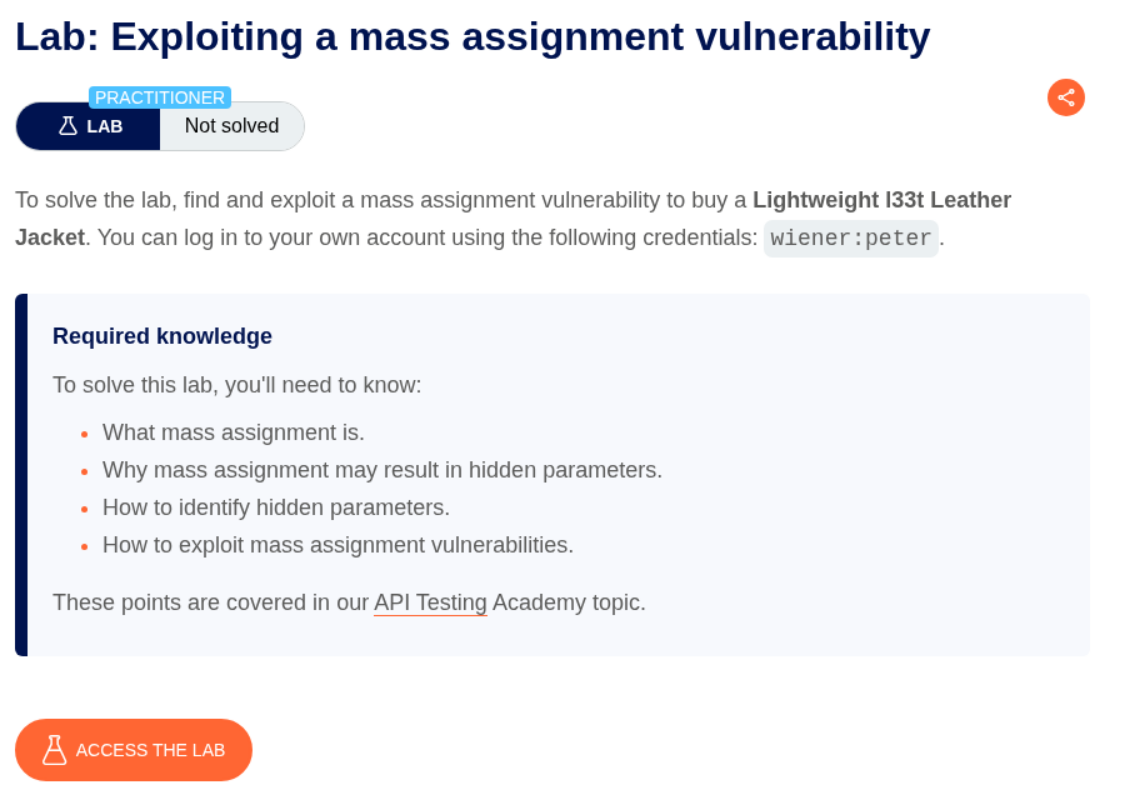Click the bullet about why hidden parameters result
This screenshot has width=1125, height=795.
coord(382,470)
